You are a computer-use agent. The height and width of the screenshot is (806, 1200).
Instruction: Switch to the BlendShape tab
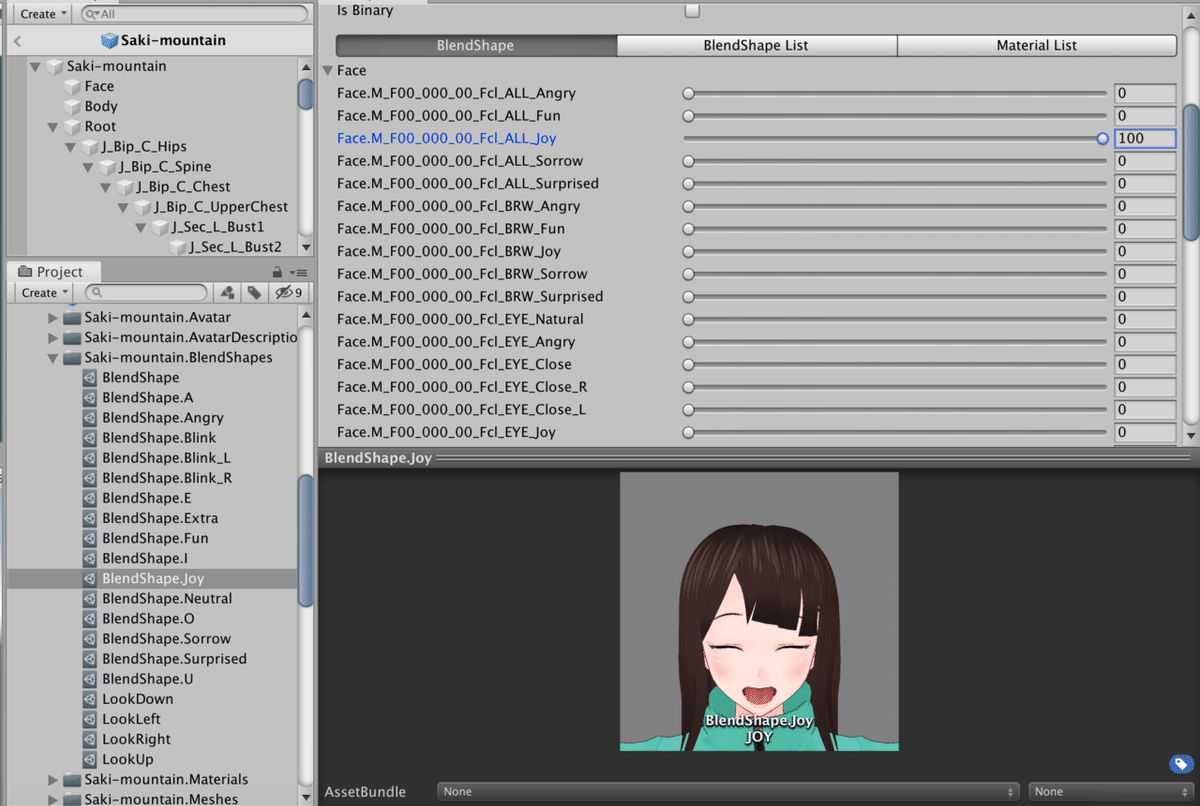click(476, 45)
